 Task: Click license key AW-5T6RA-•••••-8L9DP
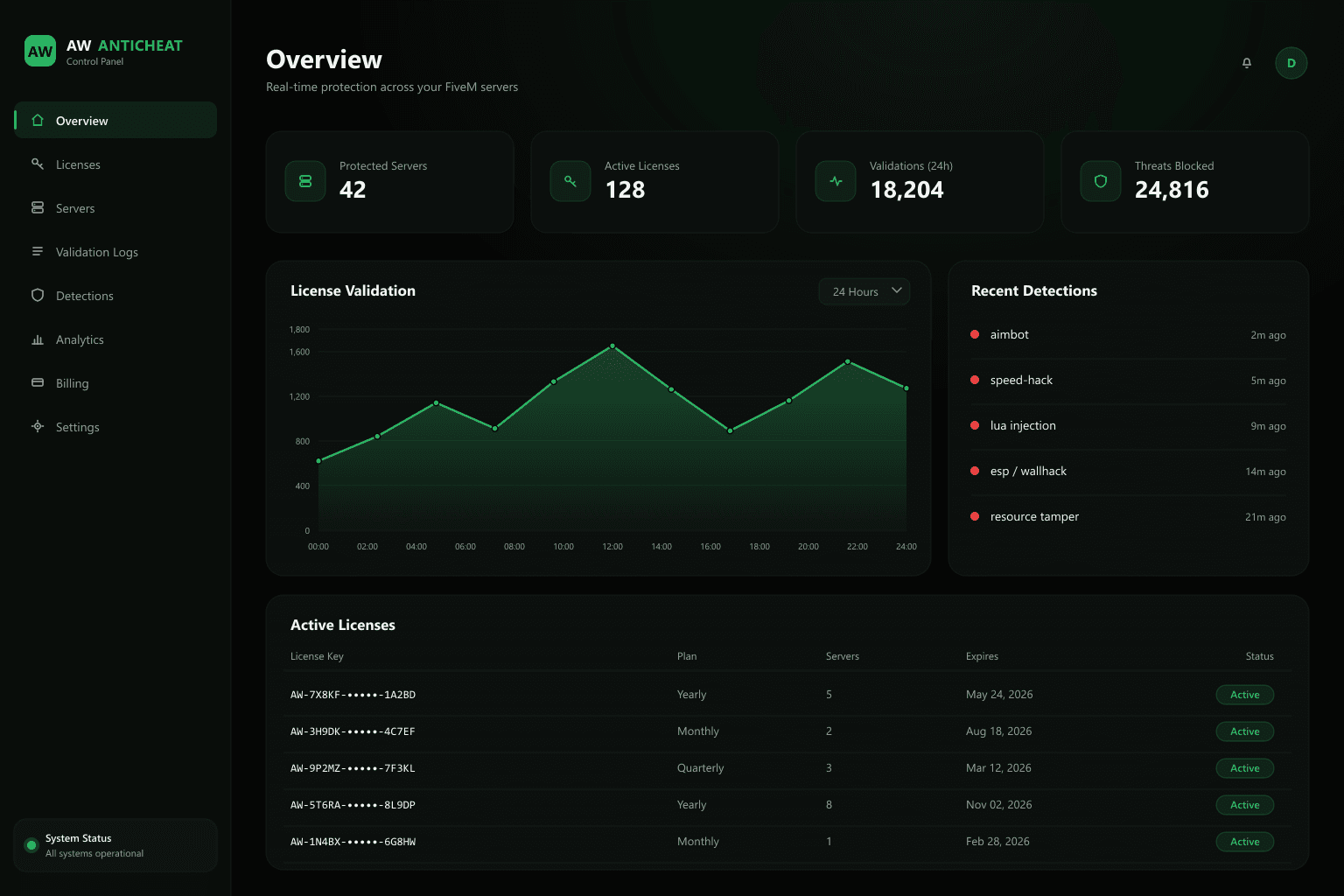click(353, 805)
